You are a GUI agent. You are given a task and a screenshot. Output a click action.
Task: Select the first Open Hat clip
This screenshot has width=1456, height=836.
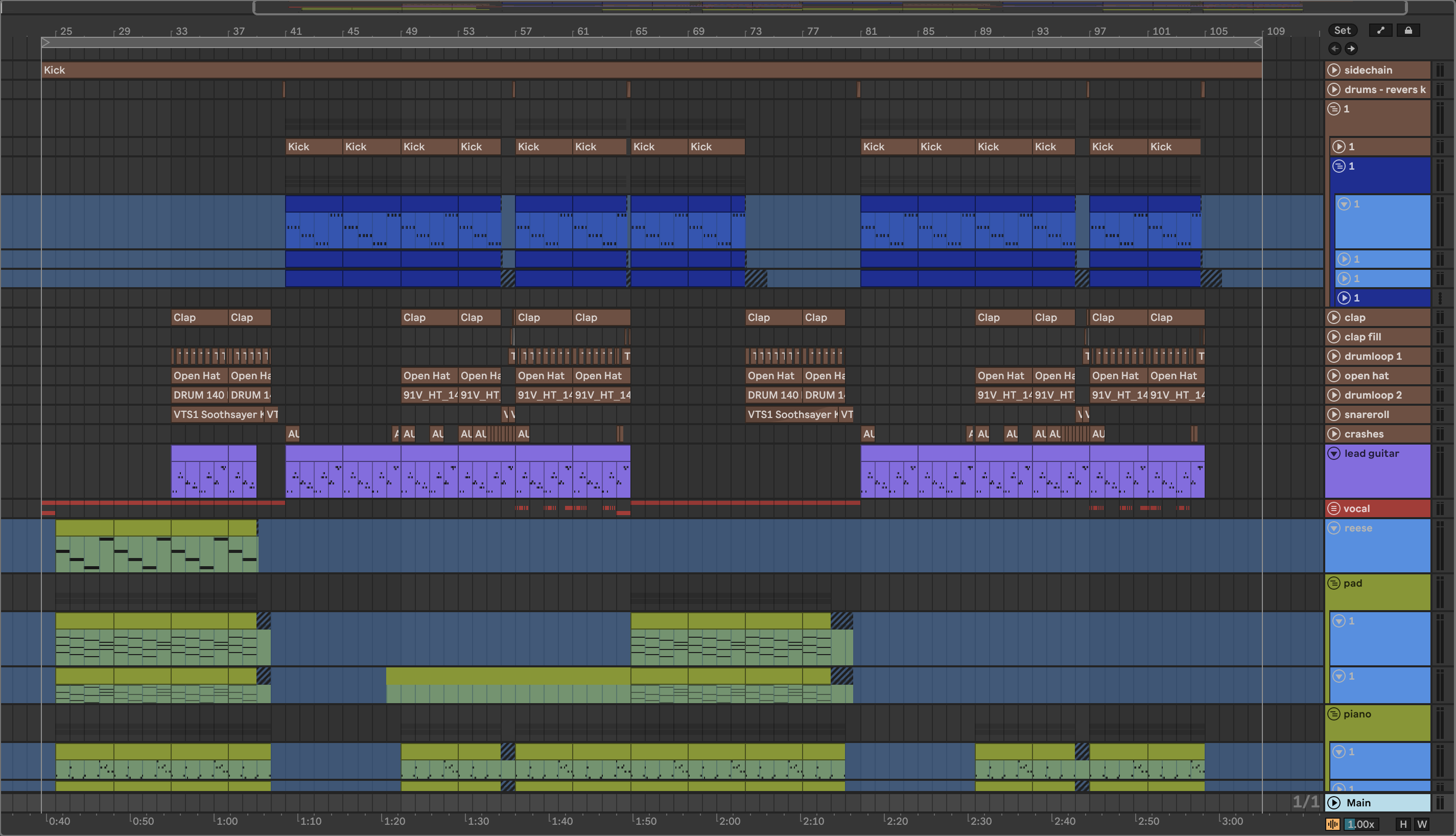199,376
